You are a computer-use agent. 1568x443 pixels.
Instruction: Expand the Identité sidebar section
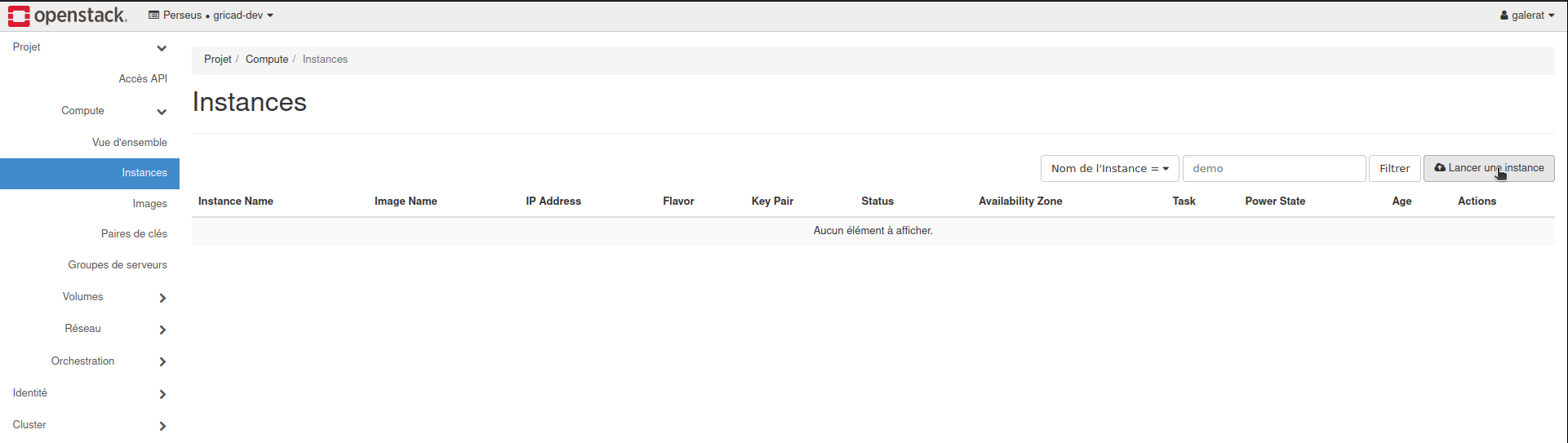(x=90, y=393)
